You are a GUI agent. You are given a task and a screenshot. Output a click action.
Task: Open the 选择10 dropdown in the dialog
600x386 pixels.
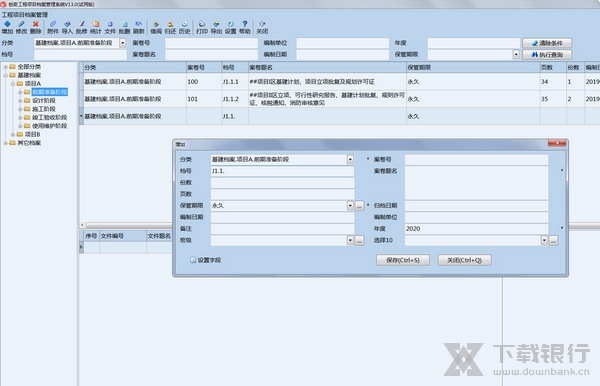[x=545, y=240]
